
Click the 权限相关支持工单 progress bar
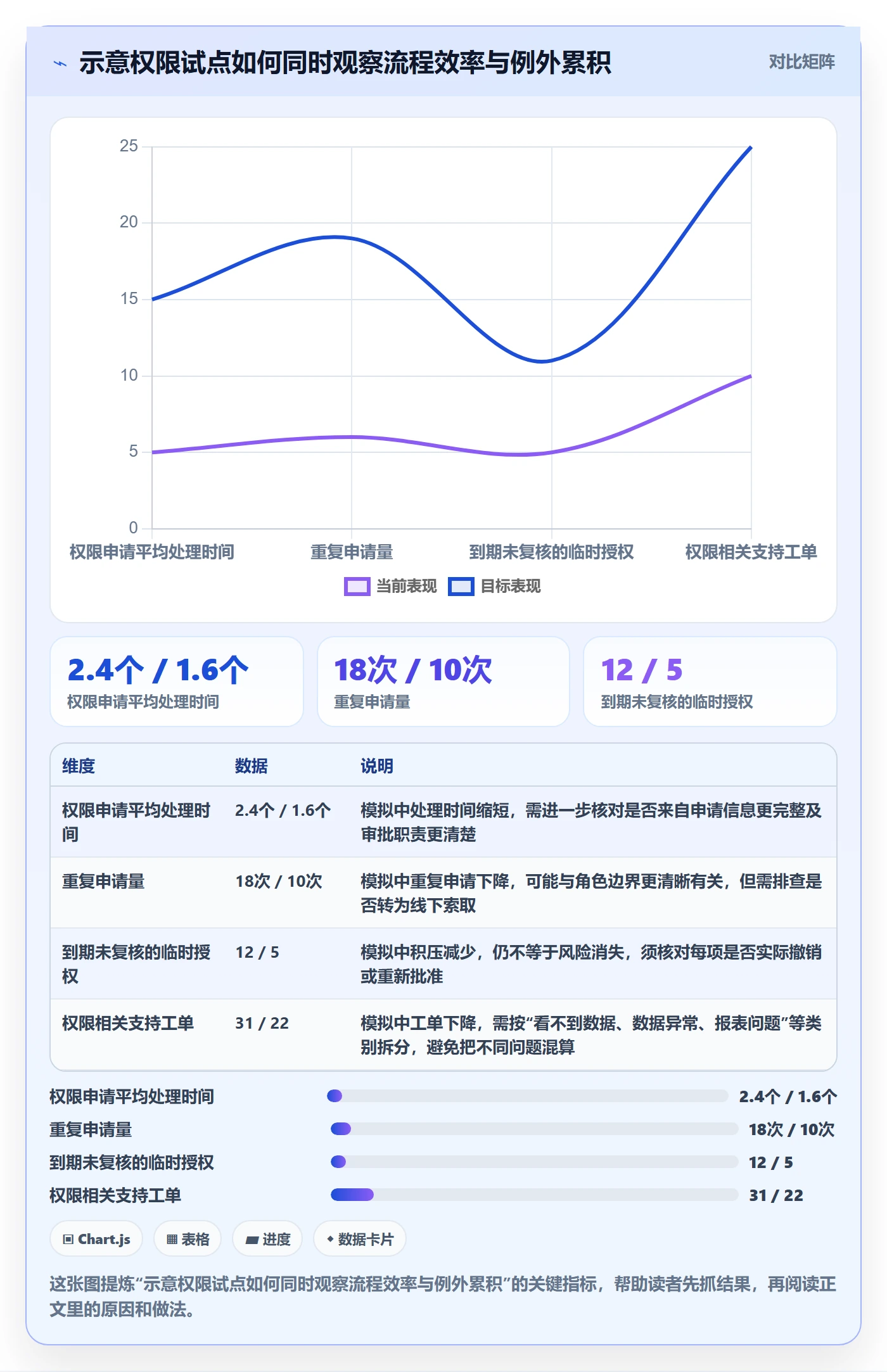pyautogui.click(x=534, y=1195)
